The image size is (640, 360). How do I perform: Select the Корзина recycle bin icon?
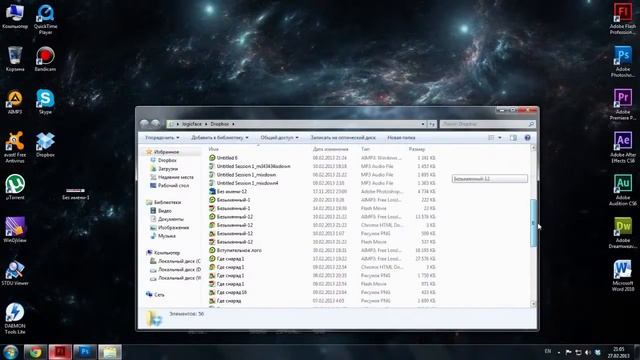pos(15,59)
